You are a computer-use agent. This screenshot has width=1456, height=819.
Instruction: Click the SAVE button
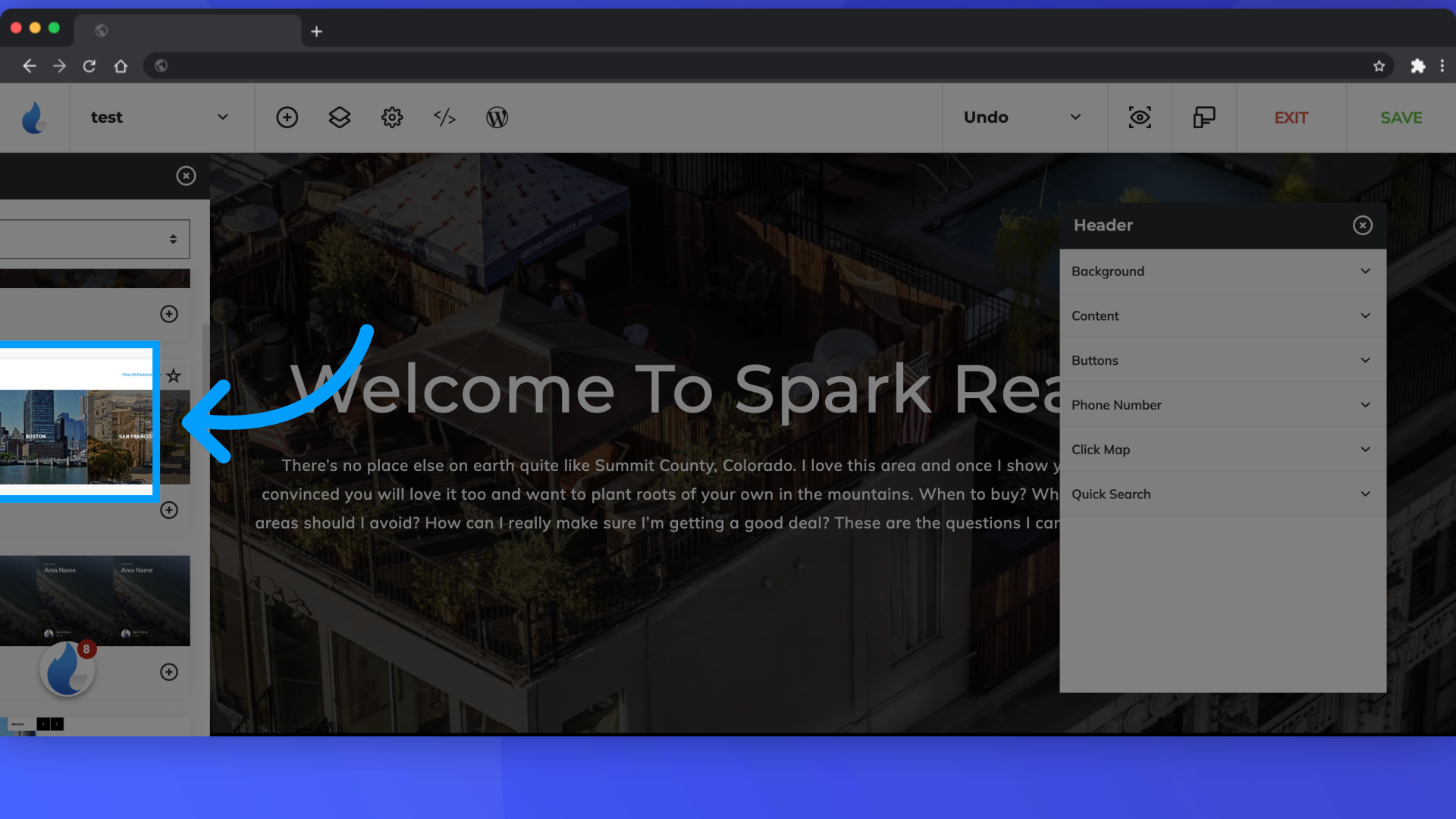coord(1402,117)
